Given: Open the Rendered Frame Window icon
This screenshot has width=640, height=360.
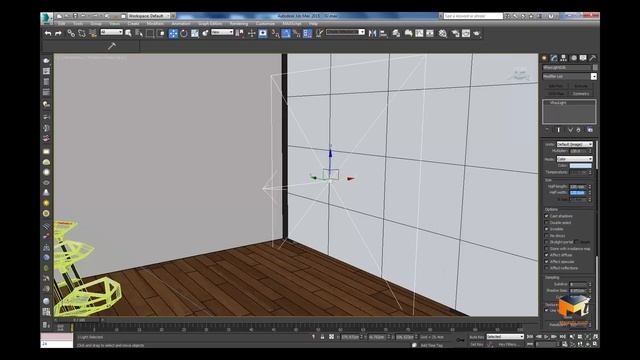Looking at the screenshot, I should point(466,33).
